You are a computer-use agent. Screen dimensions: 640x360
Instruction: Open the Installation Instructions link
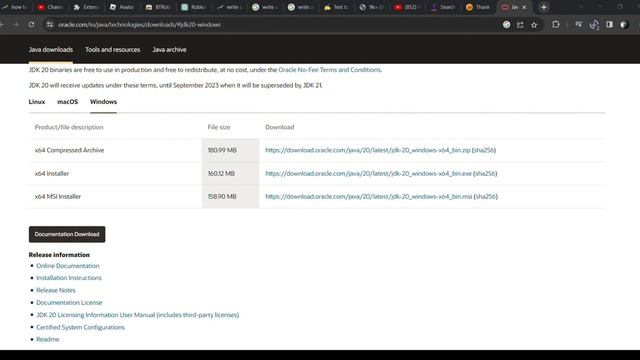[69, 278]
